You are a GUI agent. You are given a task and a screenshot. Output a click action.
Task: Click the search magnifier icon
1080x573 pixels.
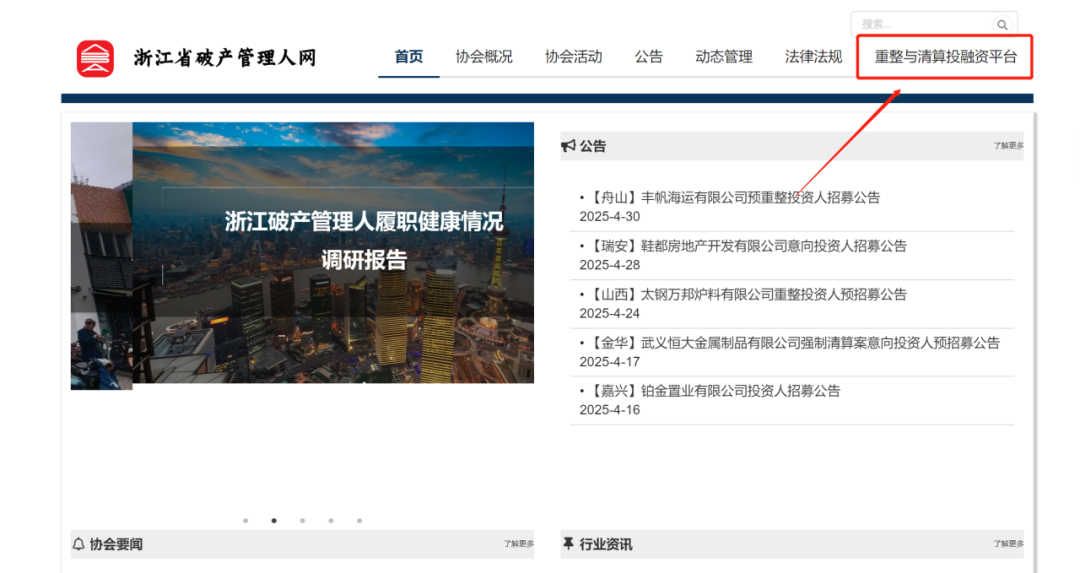click(1002, 25)
